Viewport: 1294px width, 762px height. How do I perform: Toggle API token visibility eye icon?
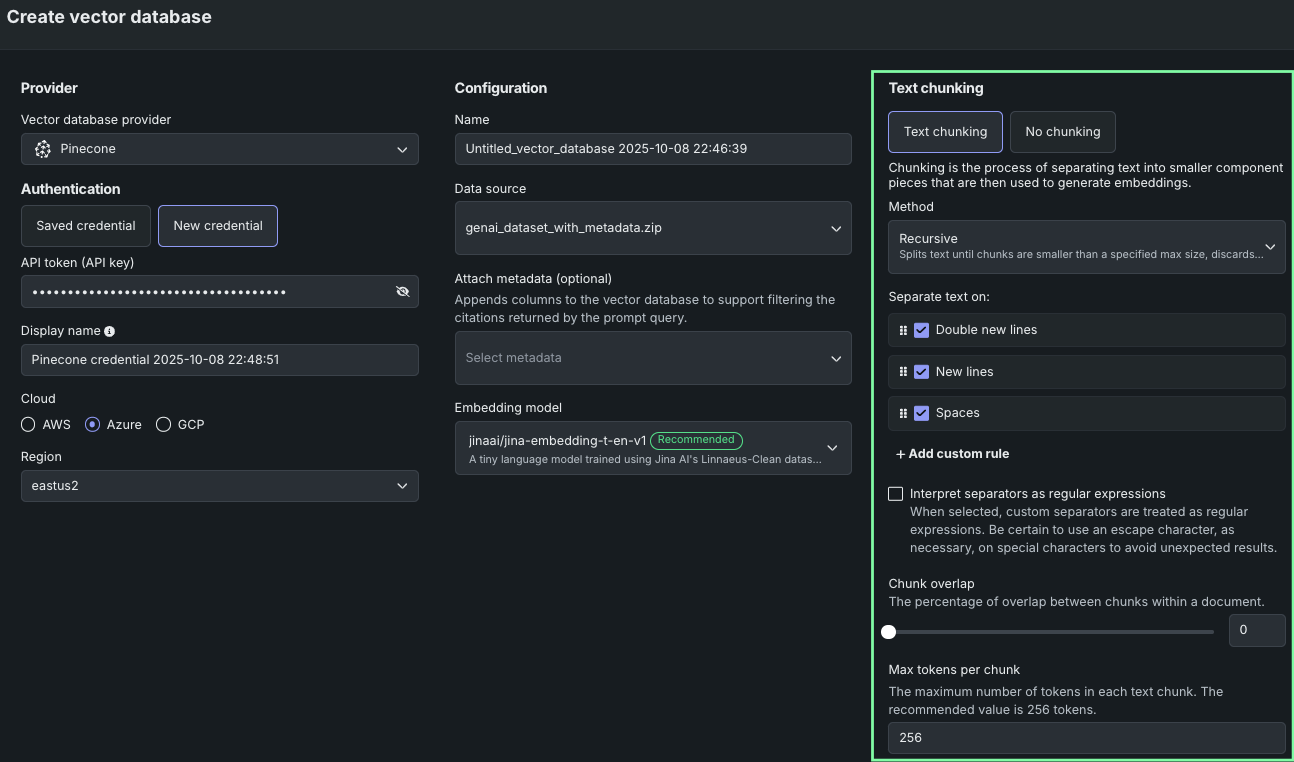coord(402,292)
